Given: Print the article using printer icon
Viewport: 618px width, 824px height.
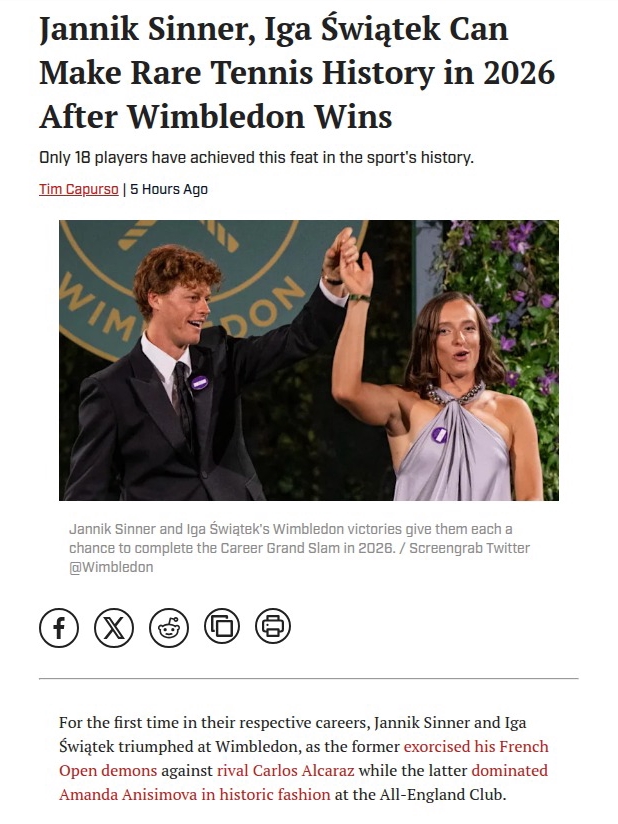Looking at the screenshot, I should point(273,626).
